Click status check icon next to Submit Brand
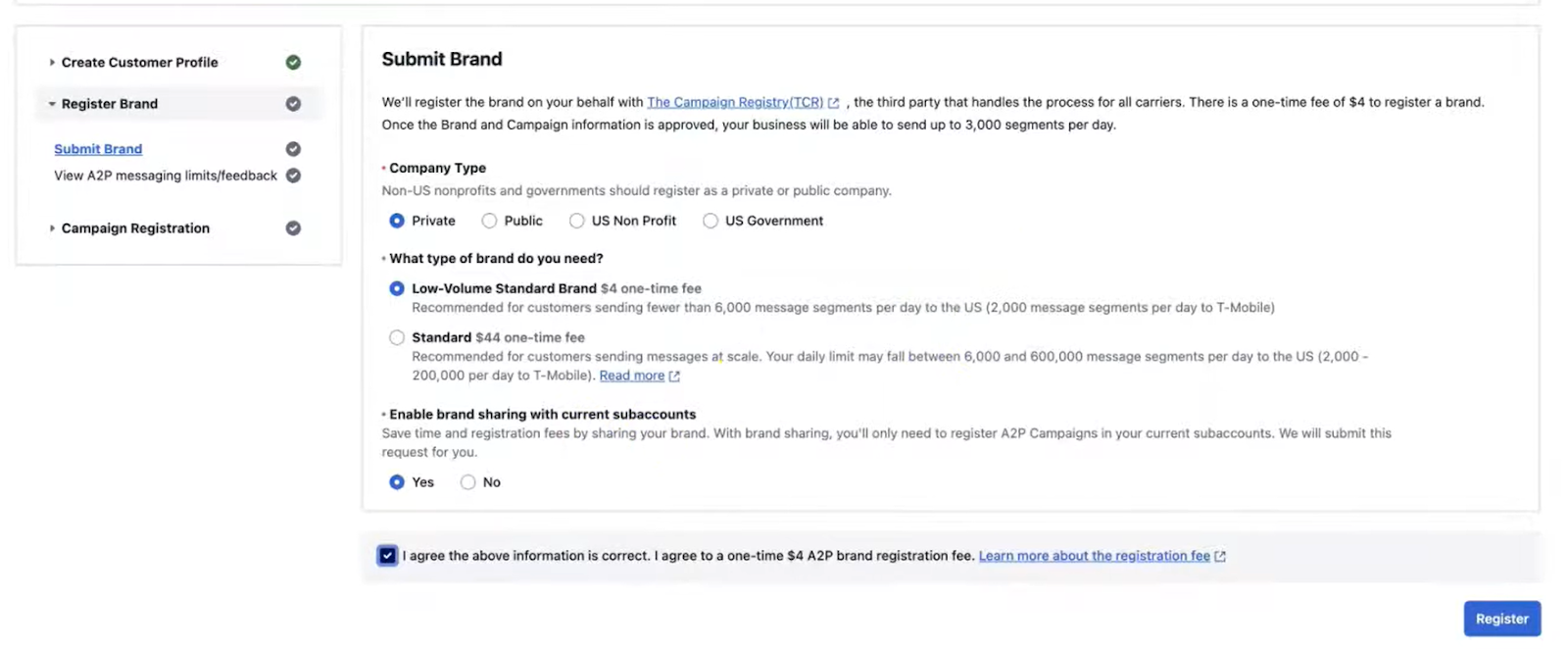Screen dimensions: 1568x651 (293, 149)
